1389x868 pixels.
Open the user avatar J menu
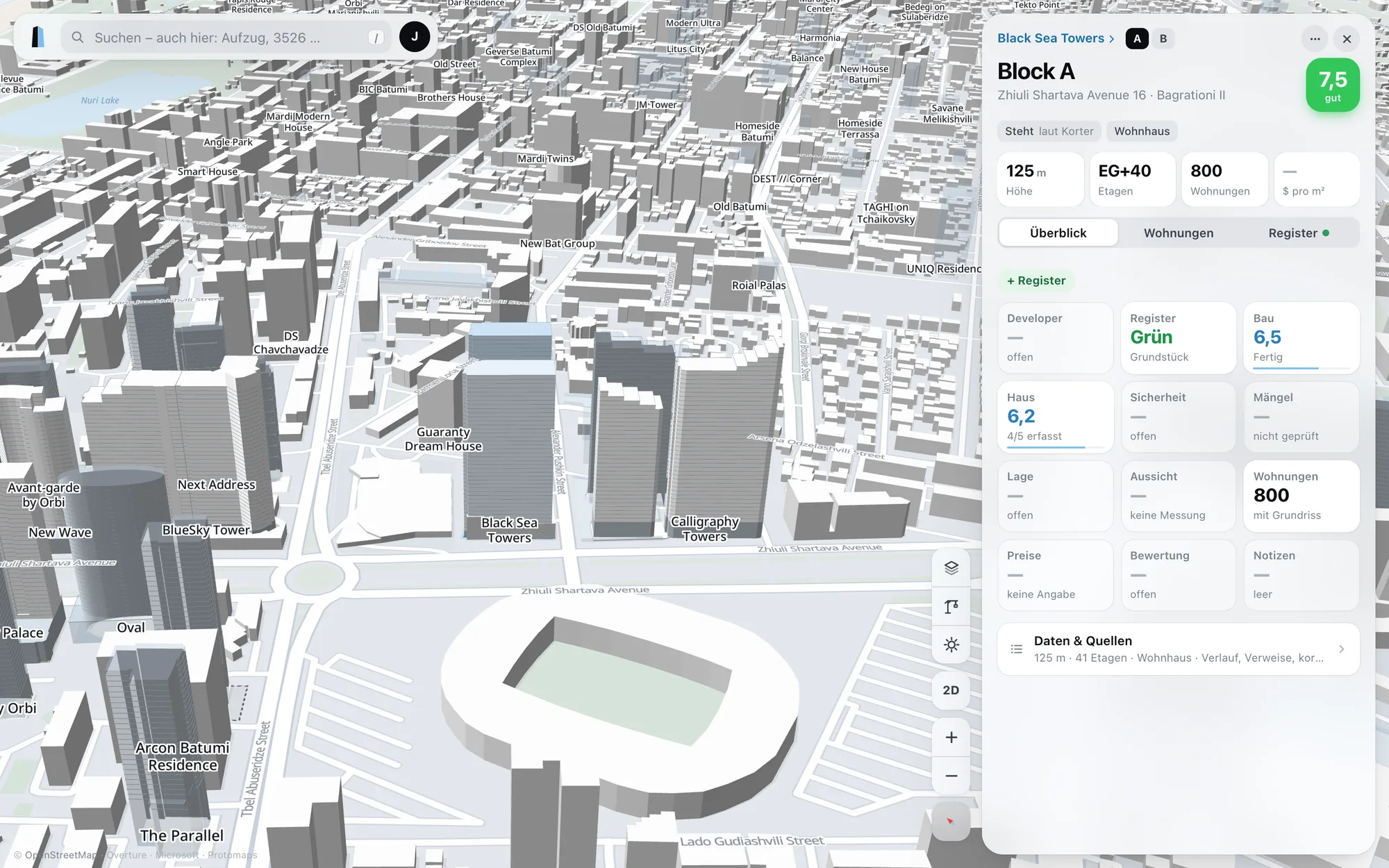415,37
